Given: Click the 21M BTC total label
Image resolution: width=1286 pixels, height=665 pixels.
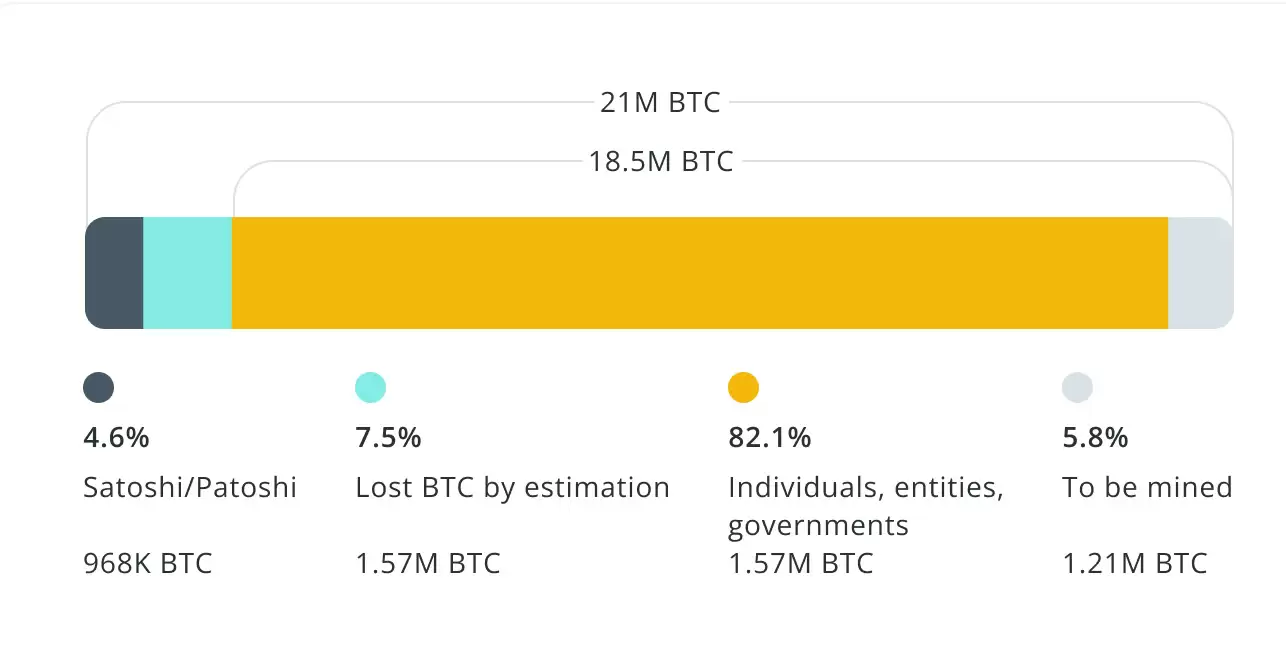Looking at the screenshot, I should (660, 103).
